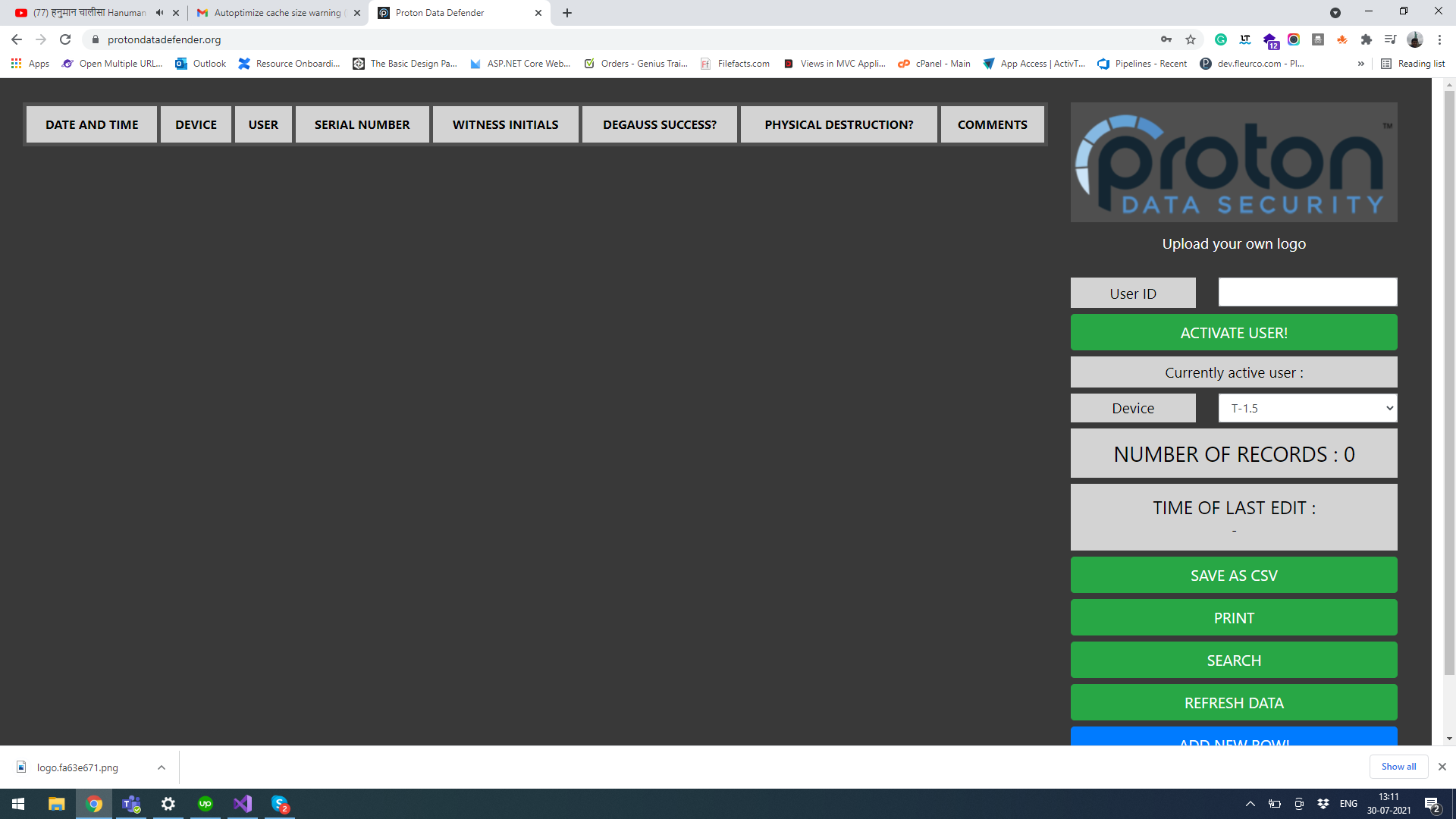Expand the logo.fa63e671.png download options chevron
The image size is (1456, 819).
pyautogui.click(x=162, y=767)
